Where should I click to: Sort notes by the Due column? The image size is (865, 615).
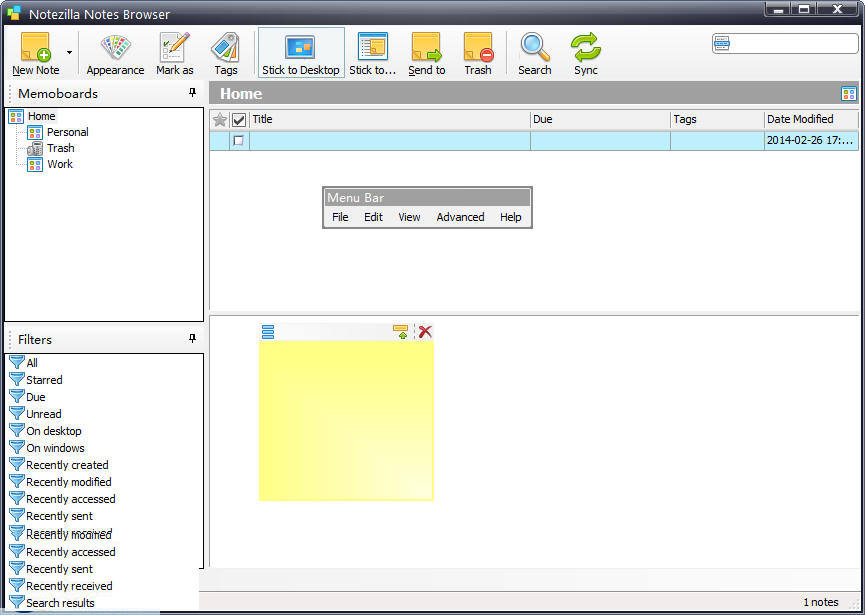(600, 119)
